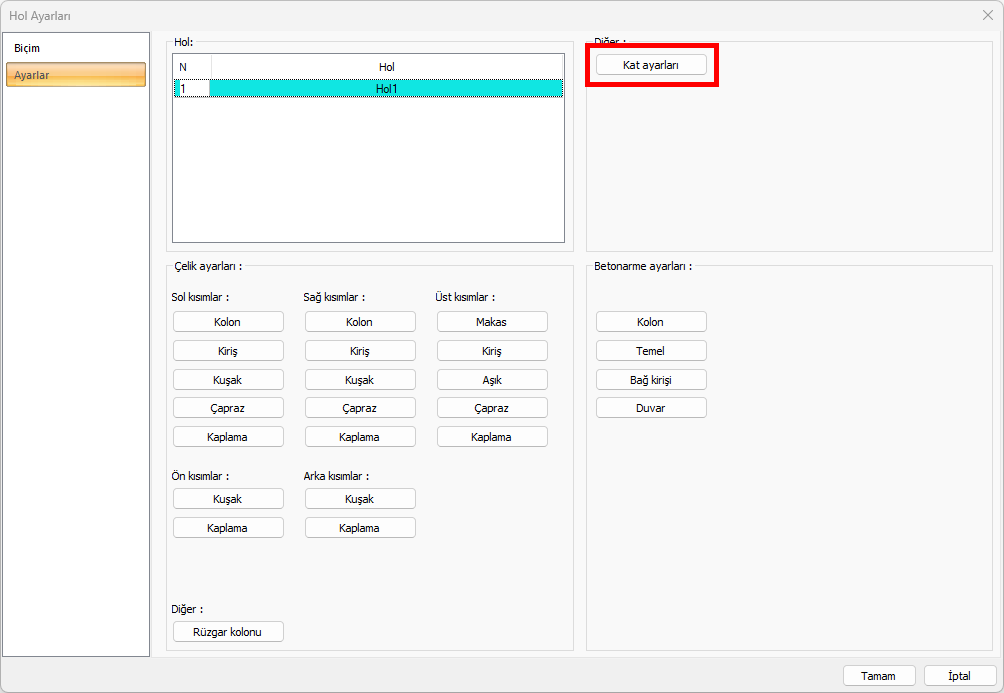Select the Ayarlar tab in sidebar
The height and width of the screenshot is (693, 1004).
(x=76, y=75)
